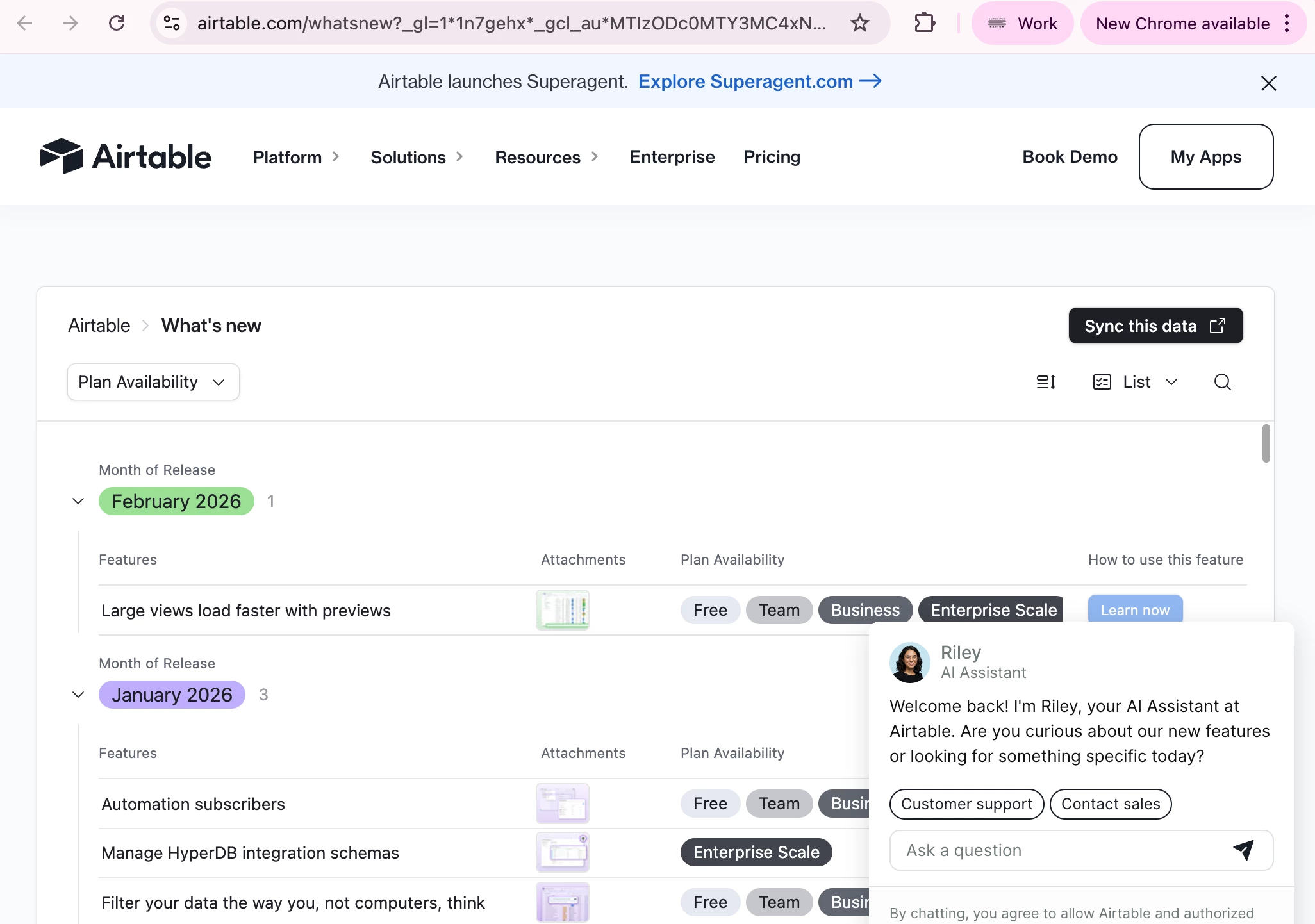The height and width of the screenshot is (924, 1315).
Task: Click the Airtable logo in the header
Action: tap(126, 156)
